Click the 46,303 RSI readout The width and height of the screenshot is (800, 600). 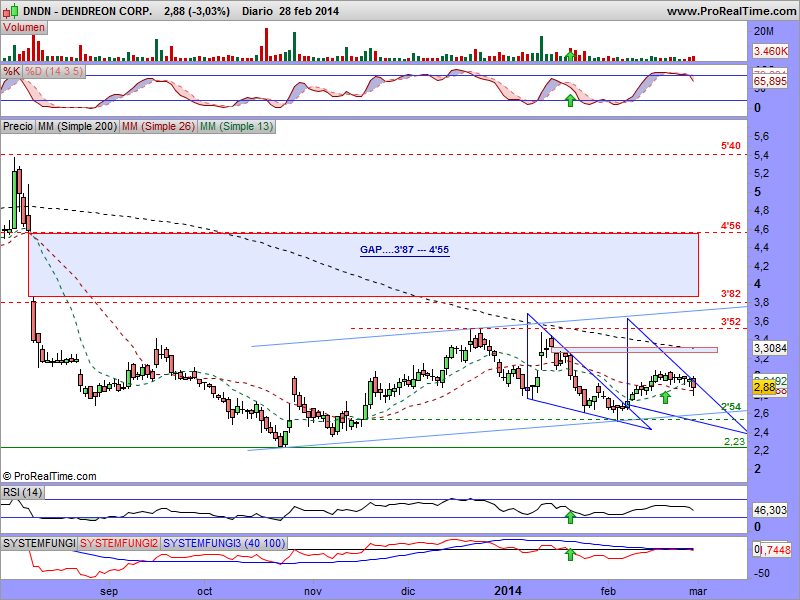[770, 510]
